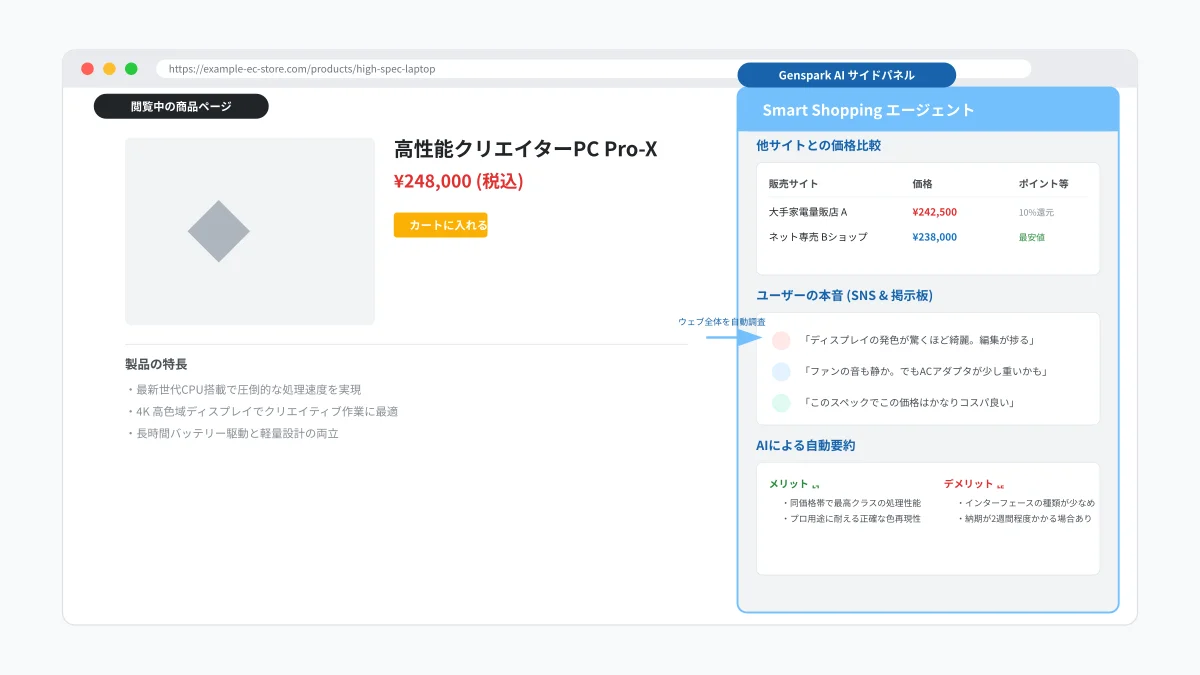Click the 10%還元 points cell
The image size is (1200, 675).
click(x=1036, y=212)
